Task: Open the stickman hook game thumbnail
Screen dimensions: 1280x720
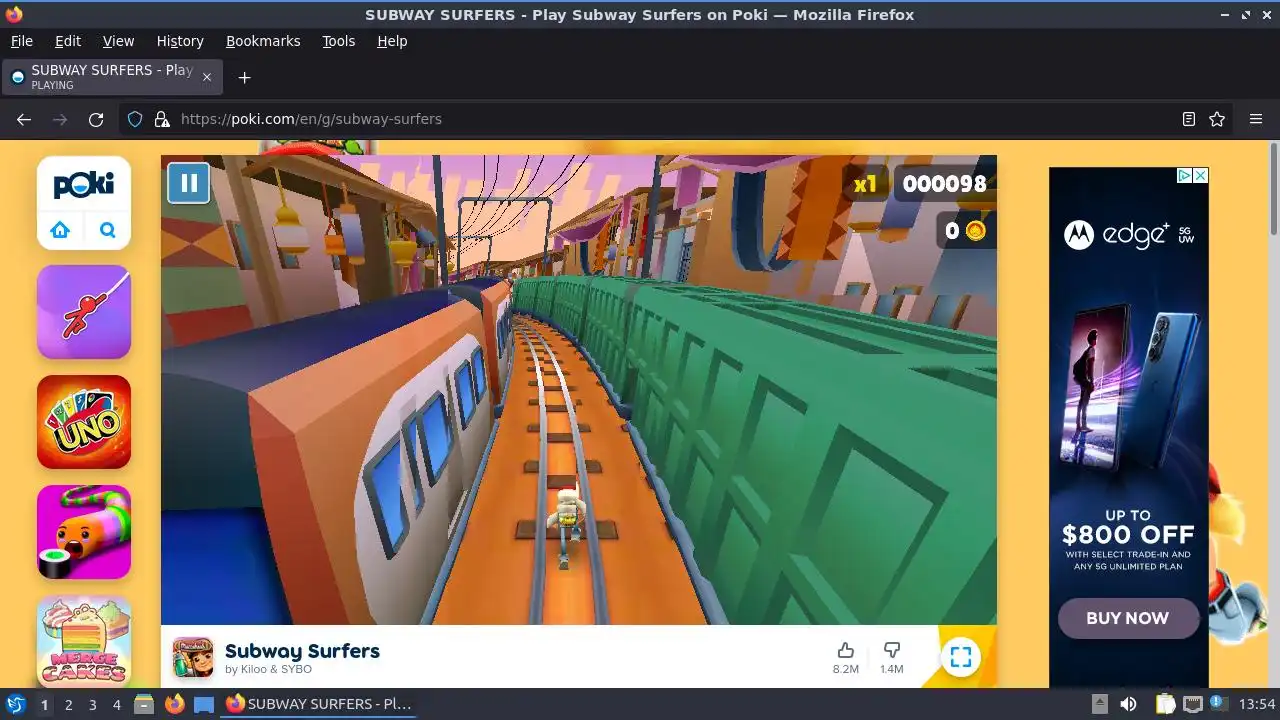Action: click(84, 312)
